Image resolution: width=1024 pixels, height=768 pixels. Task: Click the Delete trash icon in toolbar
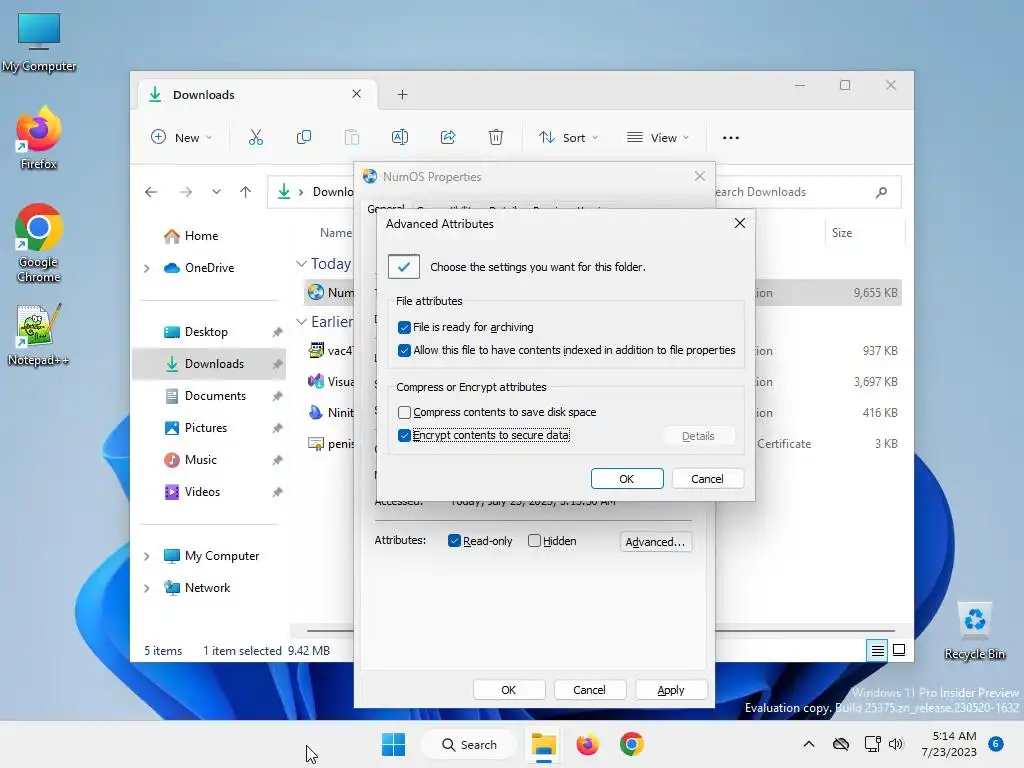(x=496, y=137)
